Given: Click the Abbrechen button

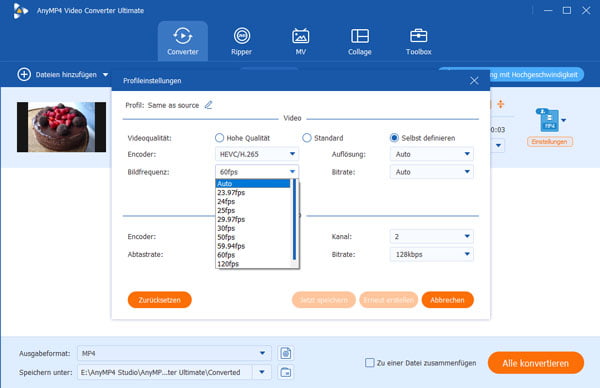Looking at the screenshot, I should (447, 300).
